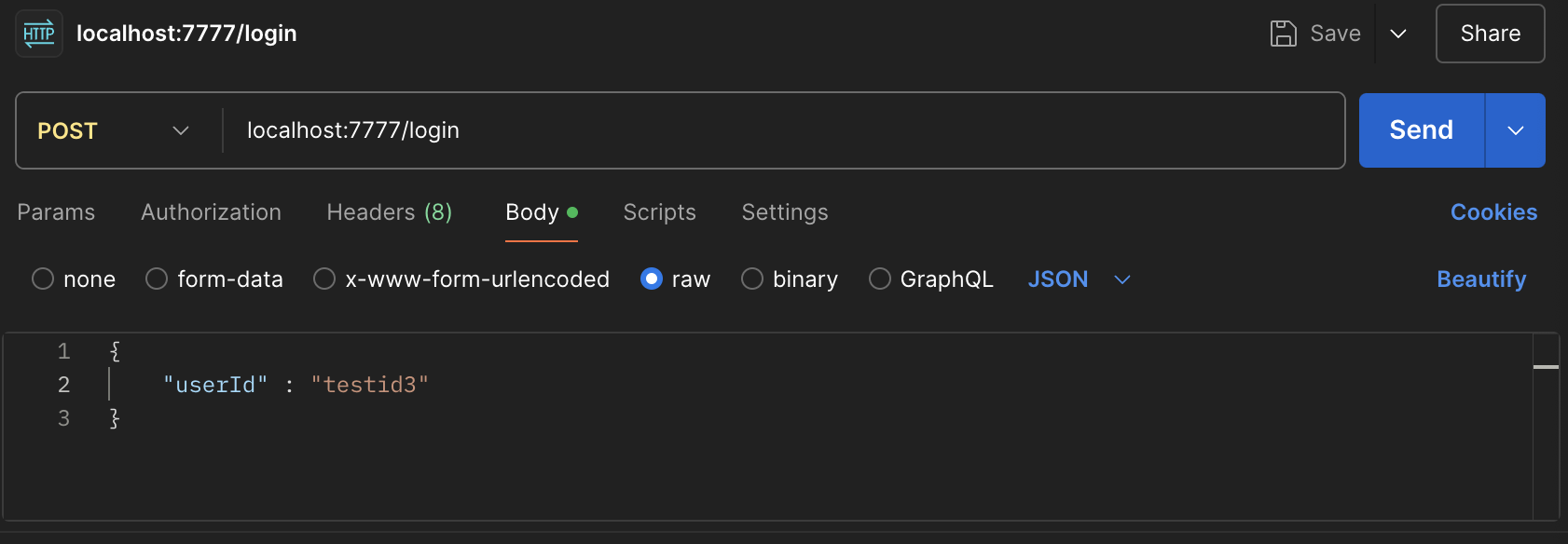Viewport: 1568px width, 544px height.
Task: Open the Cookies link
Action: pos(1493,212)
